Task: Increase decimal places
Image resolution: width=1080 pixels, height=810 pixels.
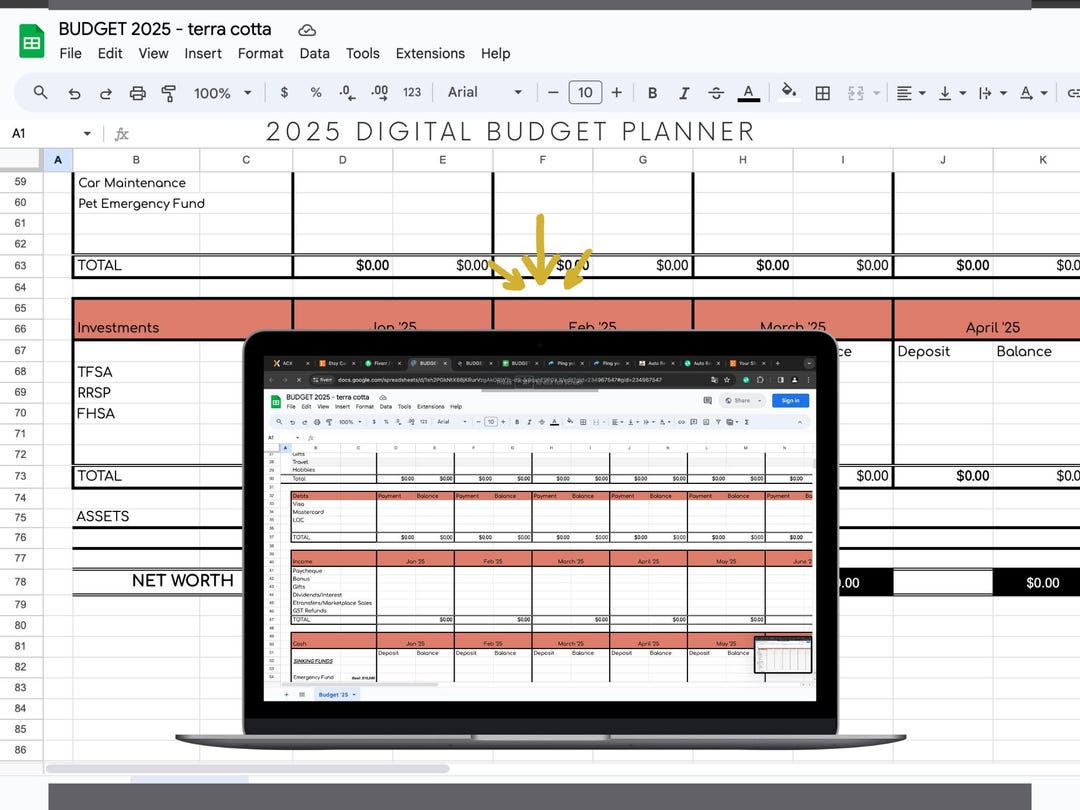Action: pyautogui.click(x=380, y=93)
